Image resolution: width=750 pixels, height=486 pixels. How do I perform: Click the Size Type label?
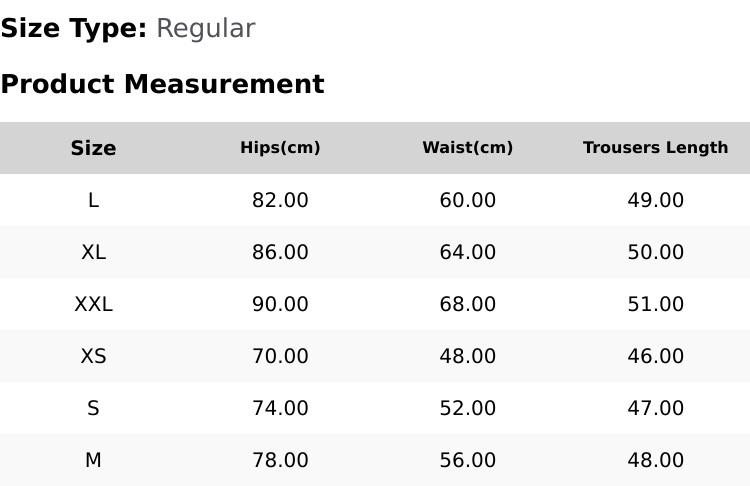pyautogui.click(x=74, y=29)
